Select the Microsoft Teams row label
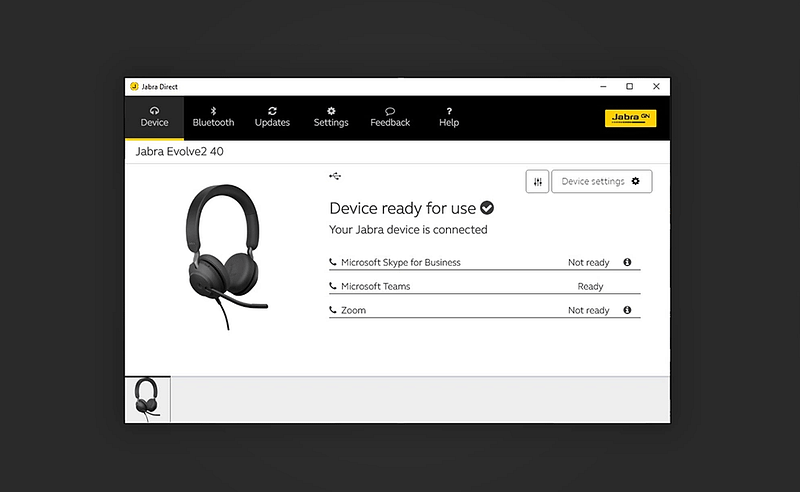 (x=376, y=286)
